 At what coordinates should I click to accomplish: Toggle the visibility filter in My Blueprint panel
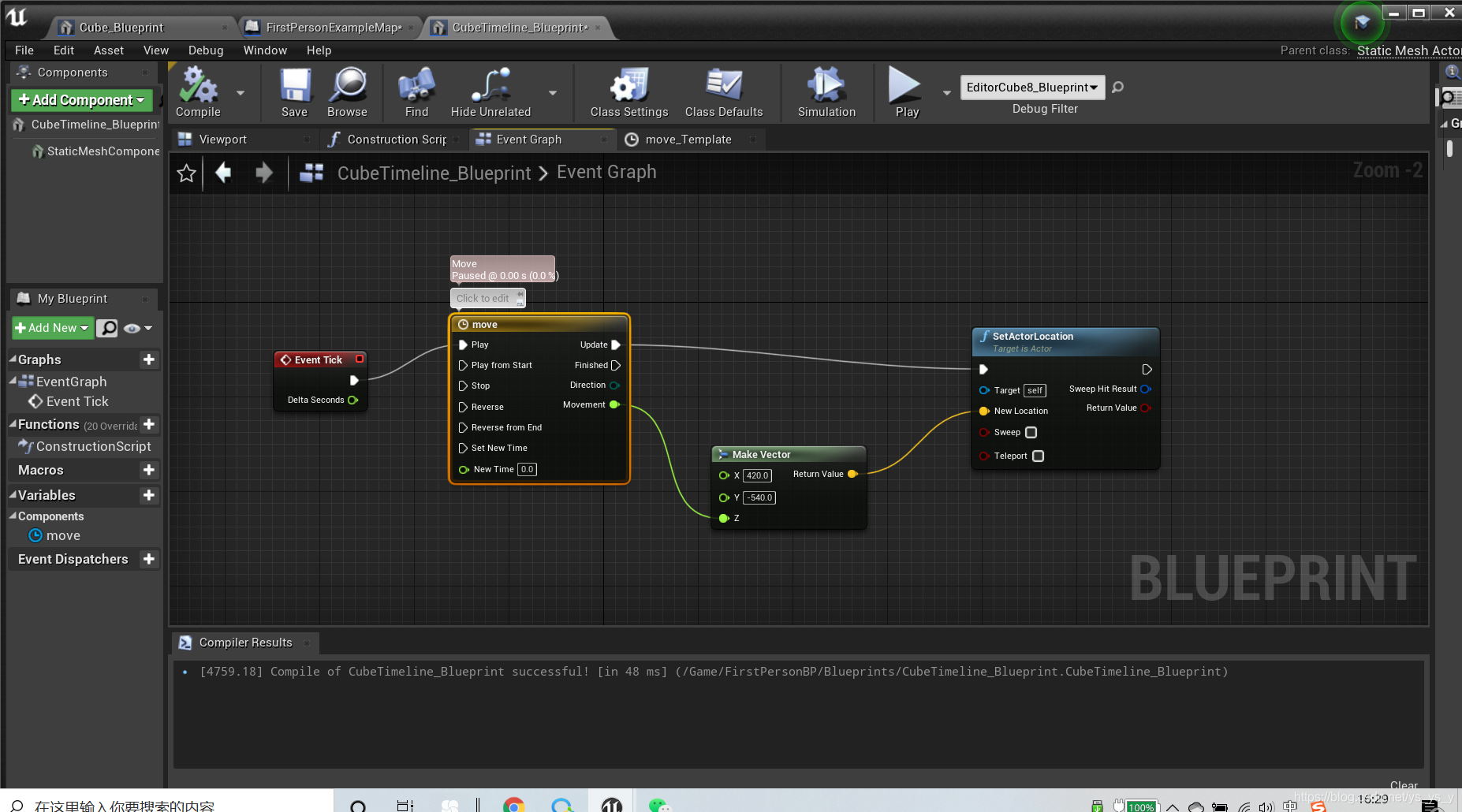point(134,328)
